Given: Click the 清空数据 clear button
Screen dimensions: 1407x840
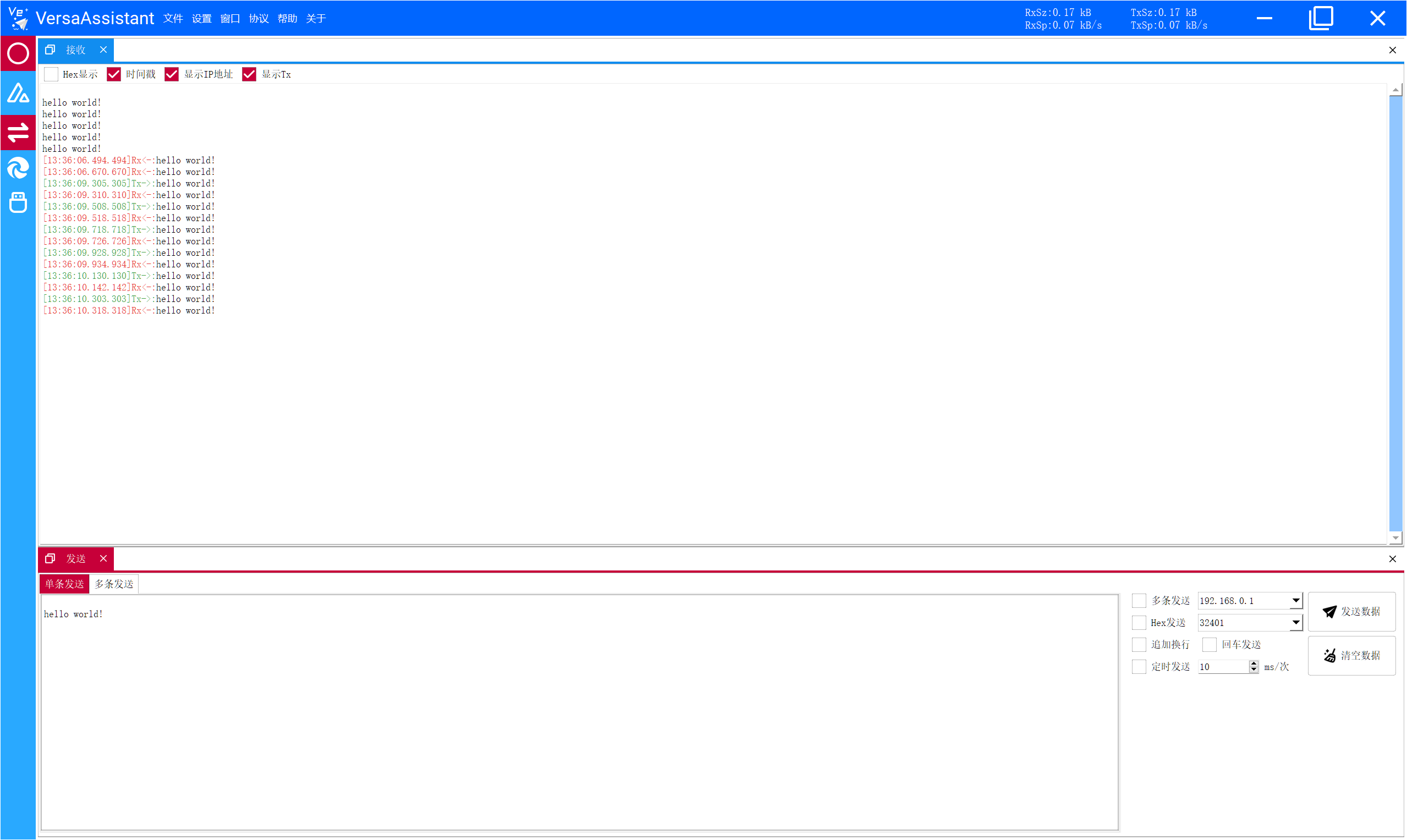Looking at the screenshot, I should 1352,656.
